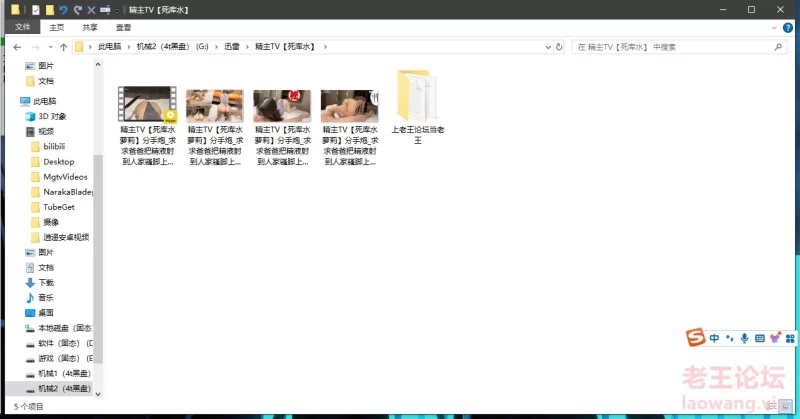Toggle punctuation mode on IME bar
The height and width of the screenshot is (419, 800).
[x=730, y=338]
